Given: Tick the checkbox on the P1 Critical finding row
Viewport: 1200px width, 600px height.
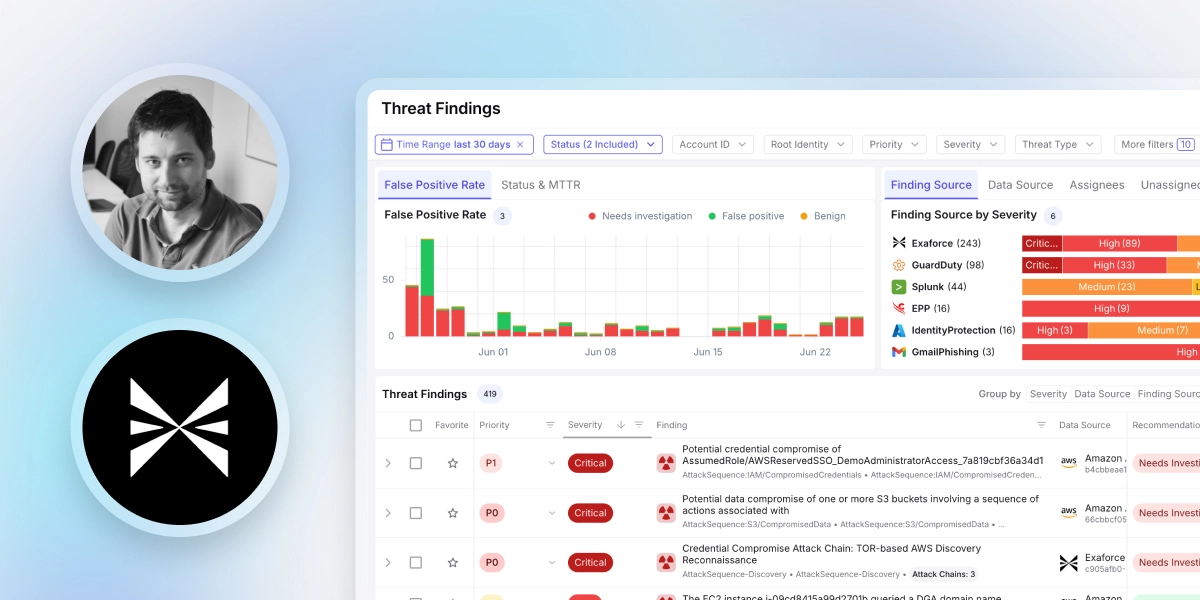Looking at the screenshot, I should [x=415, y=462].
